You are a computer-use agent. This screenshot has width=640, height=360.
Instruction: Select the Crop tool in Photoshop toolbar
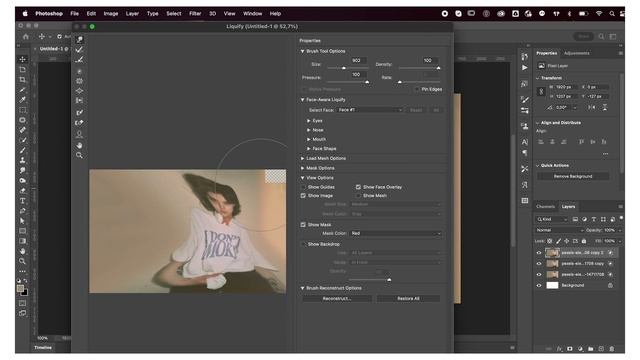pos(23,80)
